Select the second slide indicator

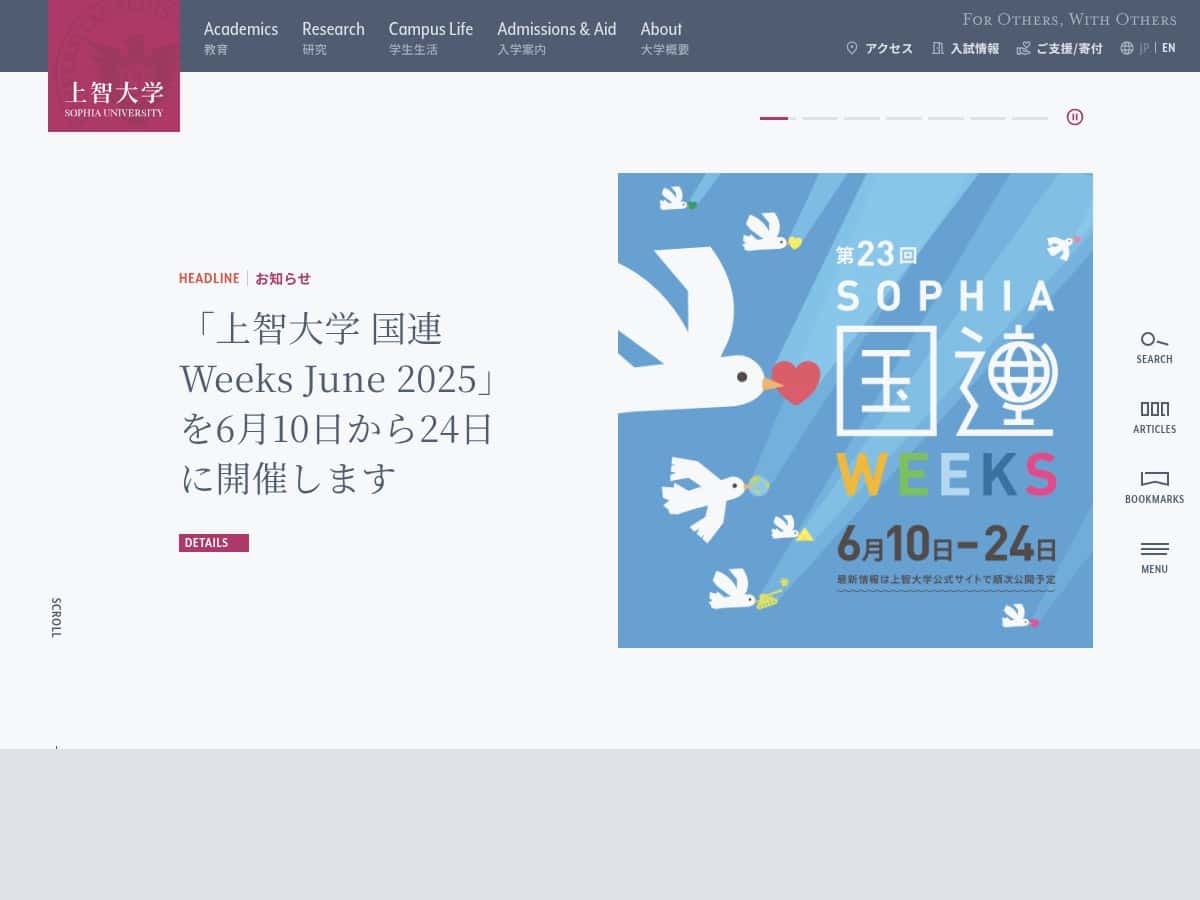pyautogui.click(x=820, y=118)
